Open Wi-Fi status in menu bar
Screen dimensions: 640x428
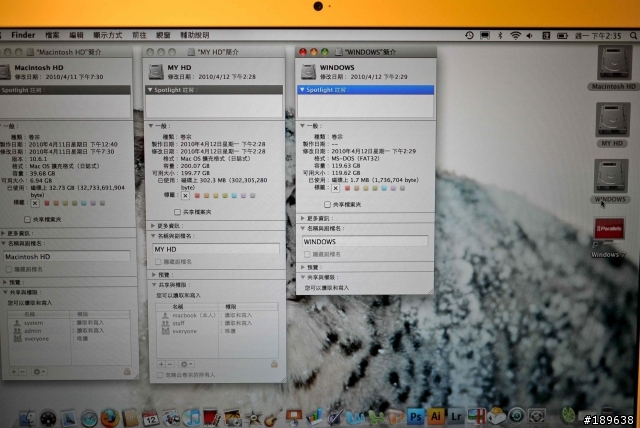516,36
